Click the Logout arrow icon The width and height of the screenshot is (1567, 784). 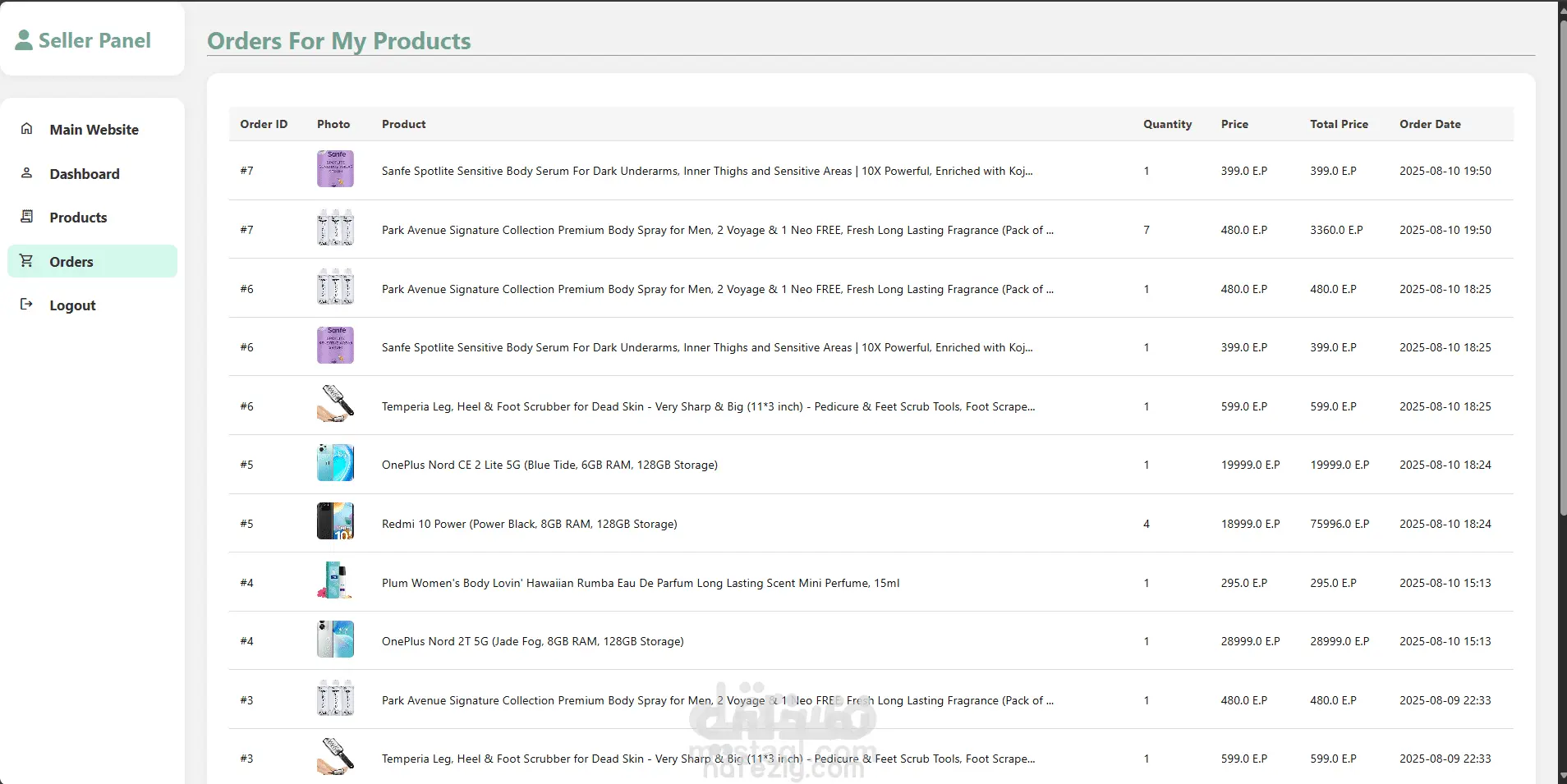coord(27,305)
